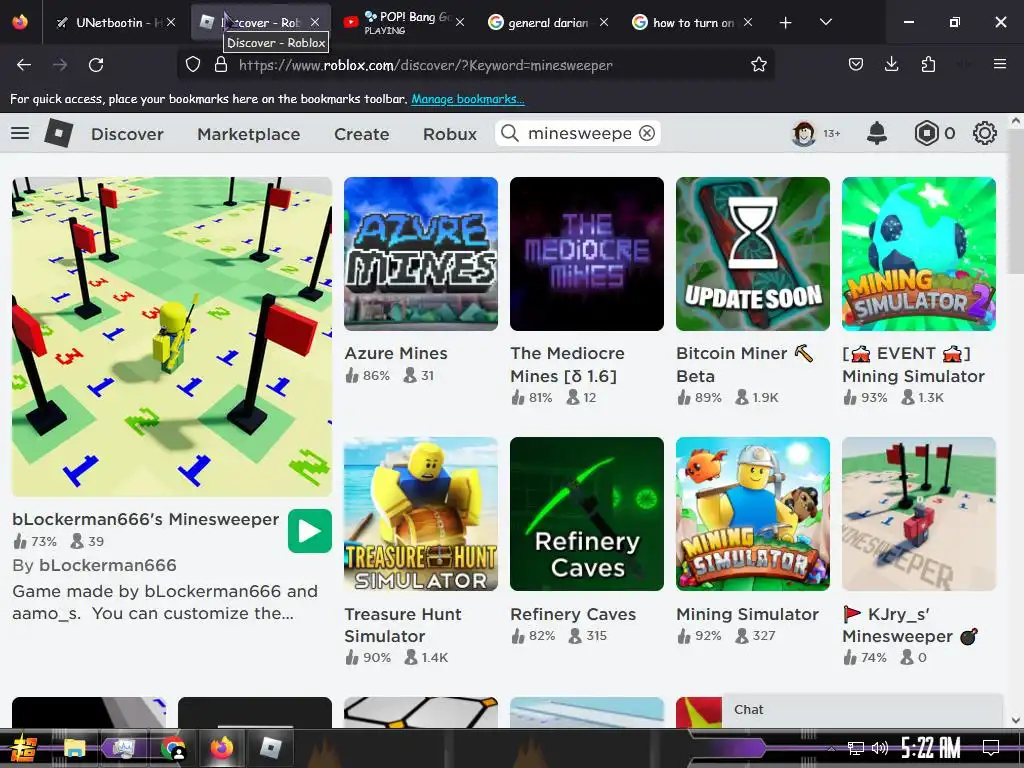
Task: Open the Firefox application menu
Action: 999,65
